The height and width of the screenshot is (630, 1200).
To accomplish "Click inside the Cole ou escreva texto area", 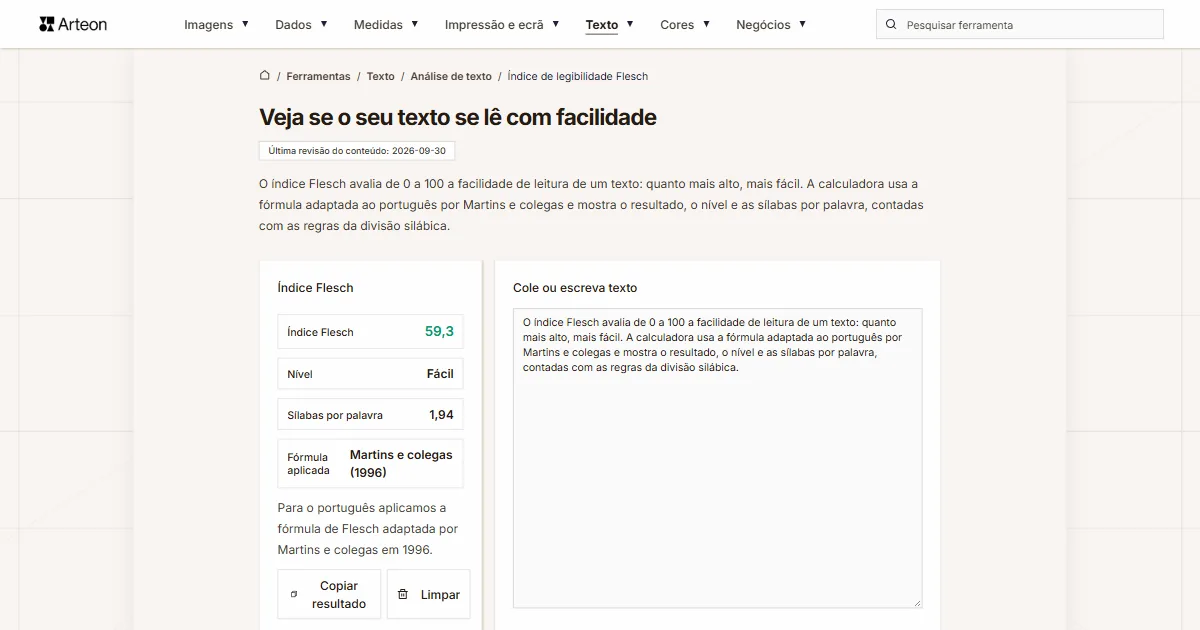I will coord(717,458).
